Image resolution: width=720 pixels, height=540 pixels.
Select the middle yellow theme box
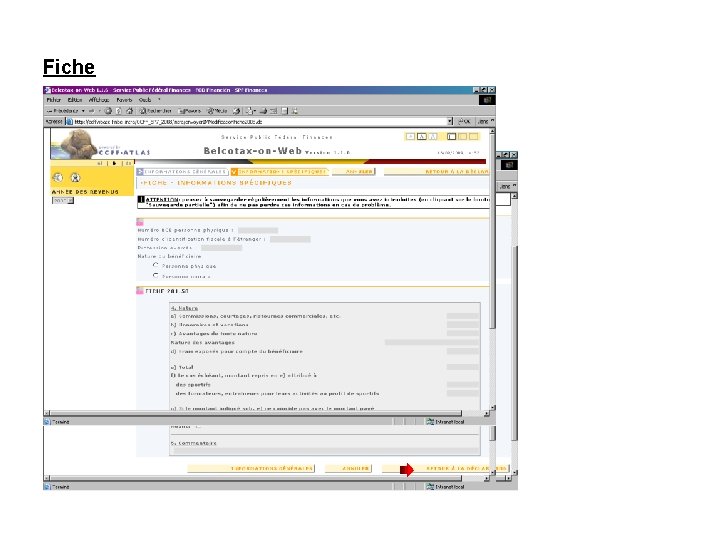coord(463,136)
